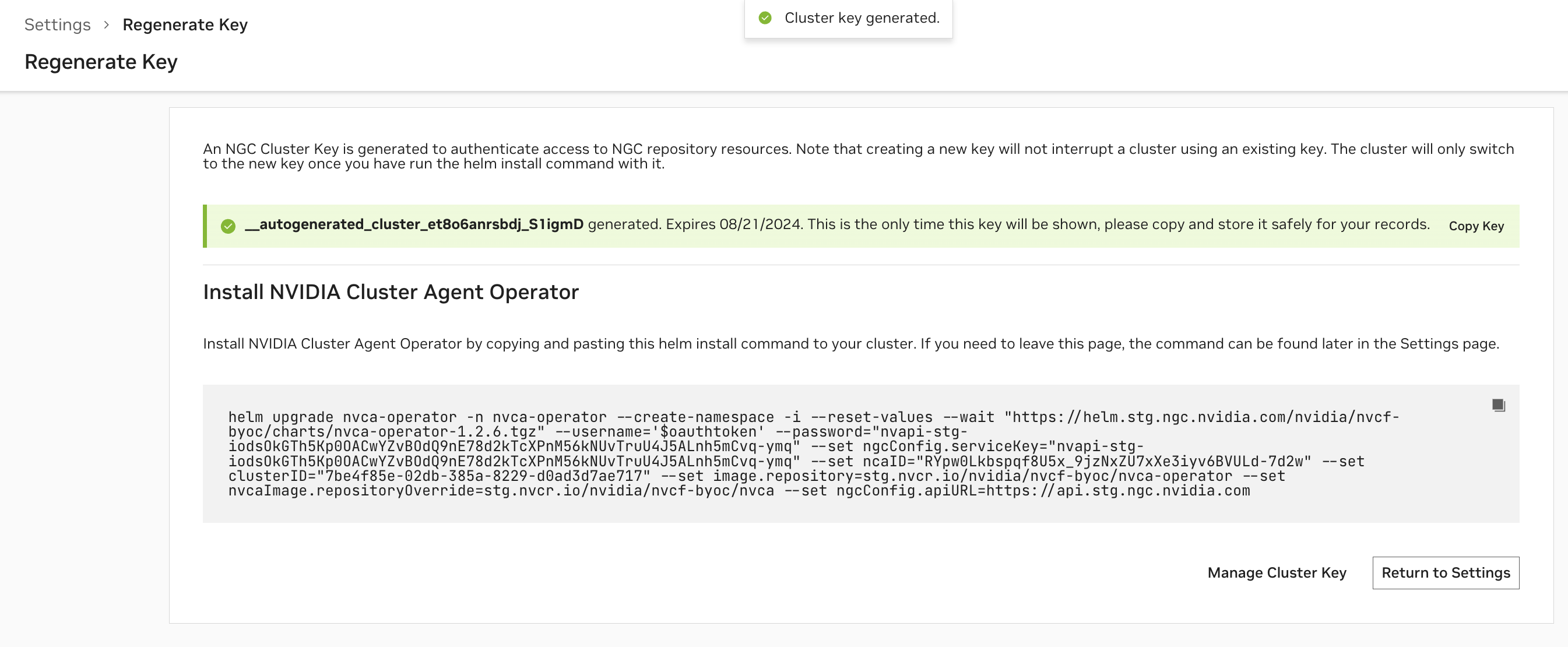Viewport: 1568px width, 647px height.
Task: Select the Regenerate Key breadcrumb item
Action: pyautogui.click(x=185, y=25)
